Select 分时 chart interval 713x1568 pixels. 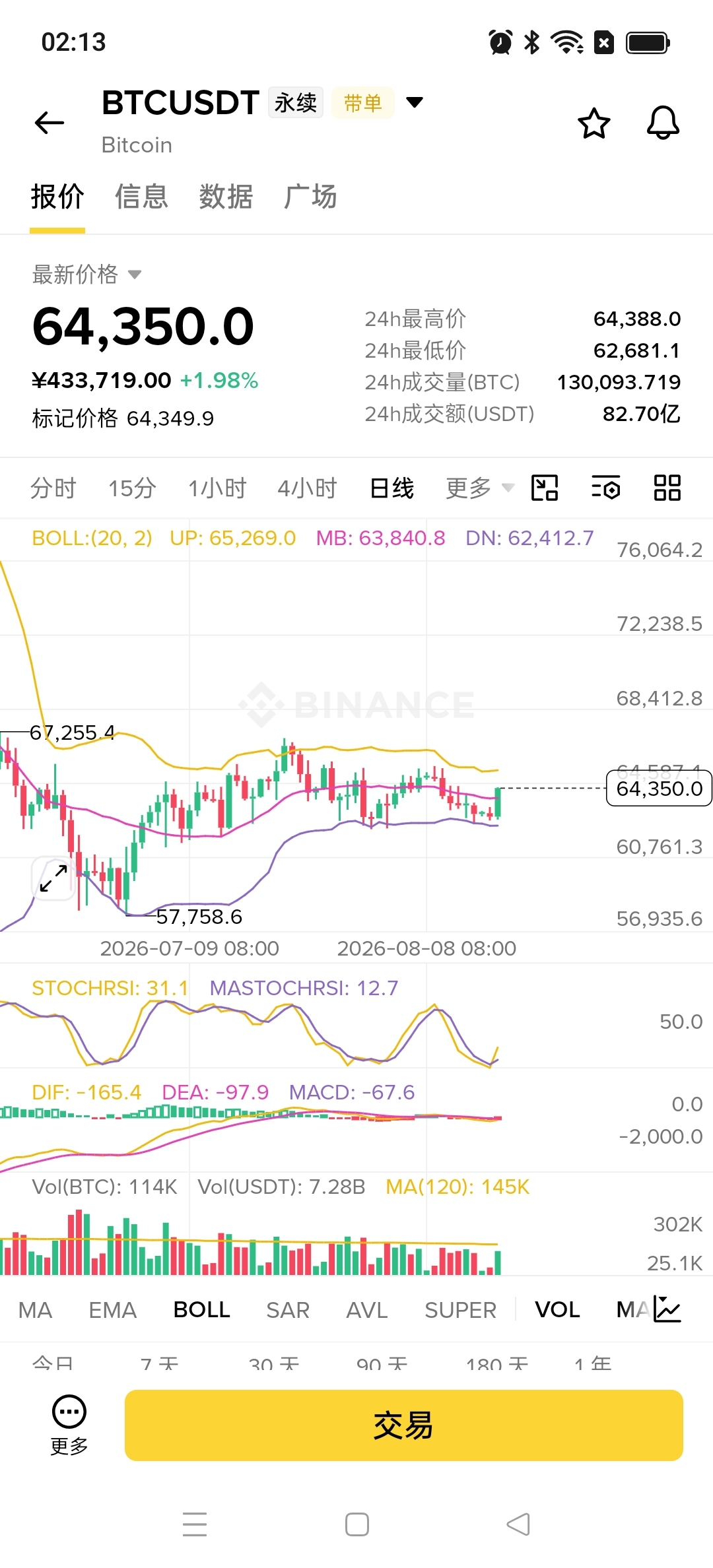(53, 488)
